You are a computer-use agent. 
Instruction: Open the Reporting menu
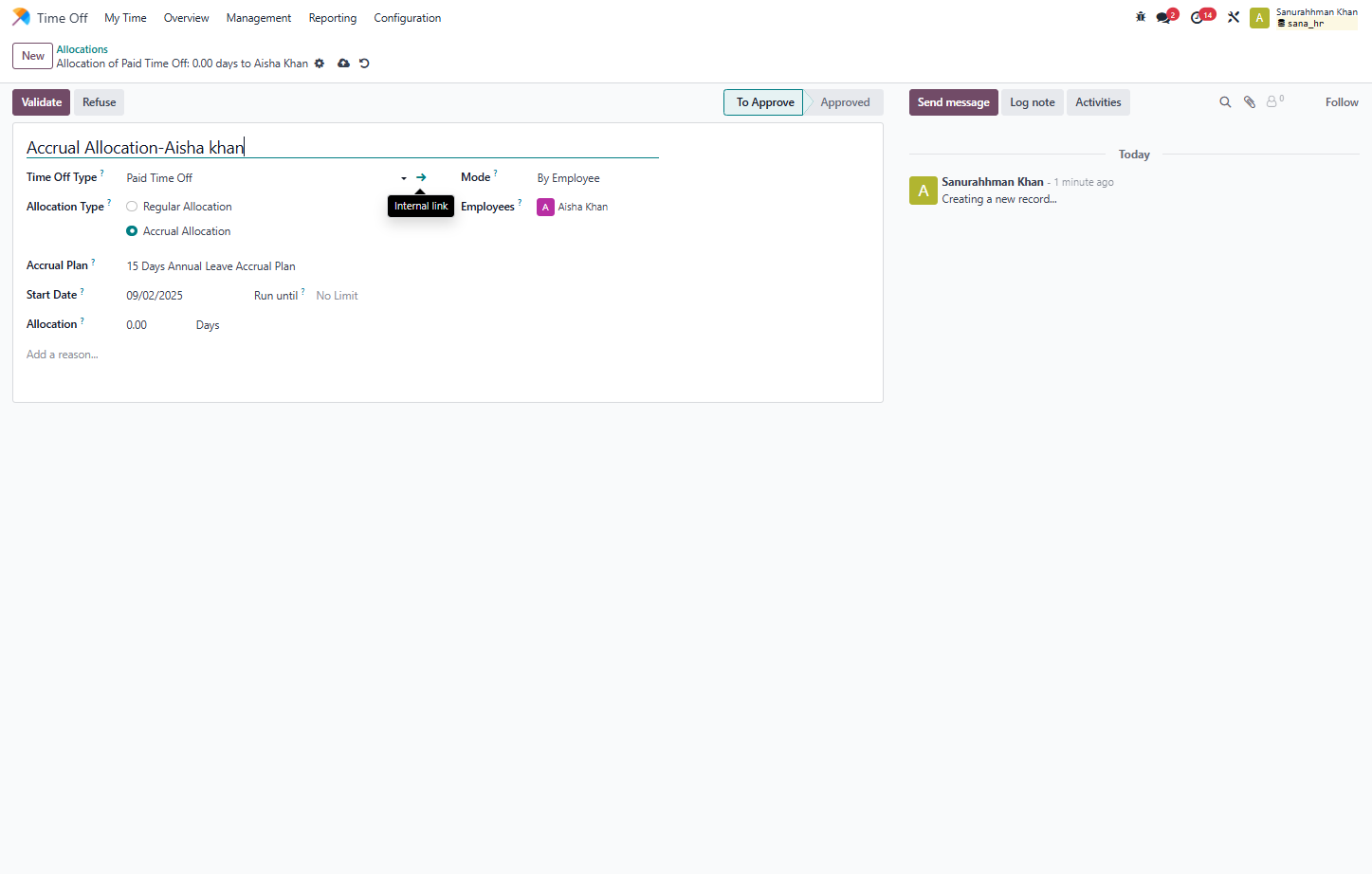(333, 18)
